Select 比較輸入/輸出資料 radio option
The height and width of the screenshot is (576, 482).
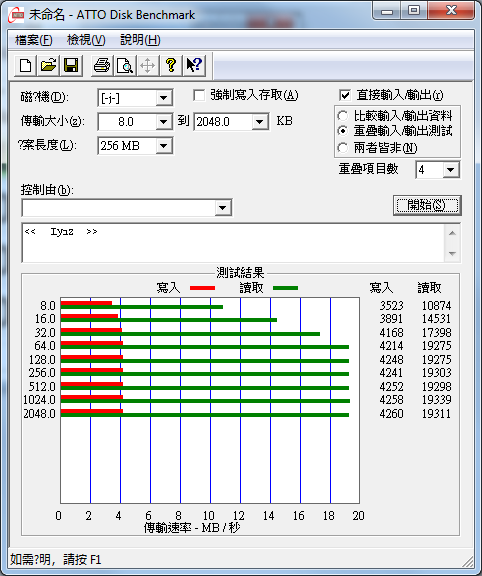[342, 116]
